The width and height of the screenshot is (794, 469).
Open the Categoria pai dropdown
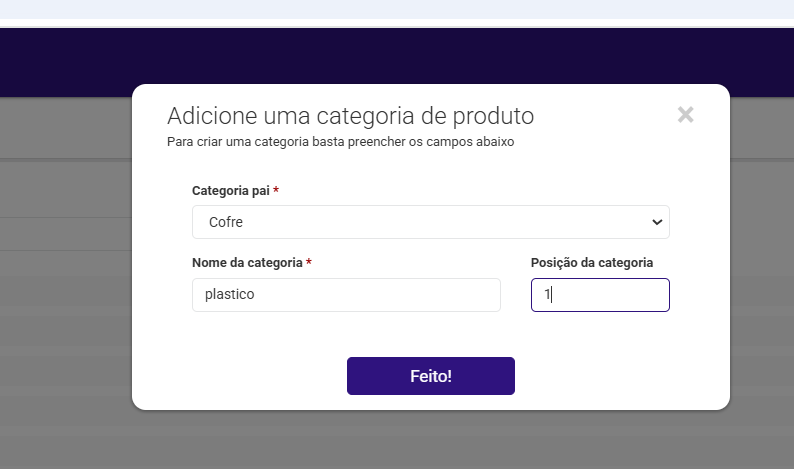click(430, 222)
